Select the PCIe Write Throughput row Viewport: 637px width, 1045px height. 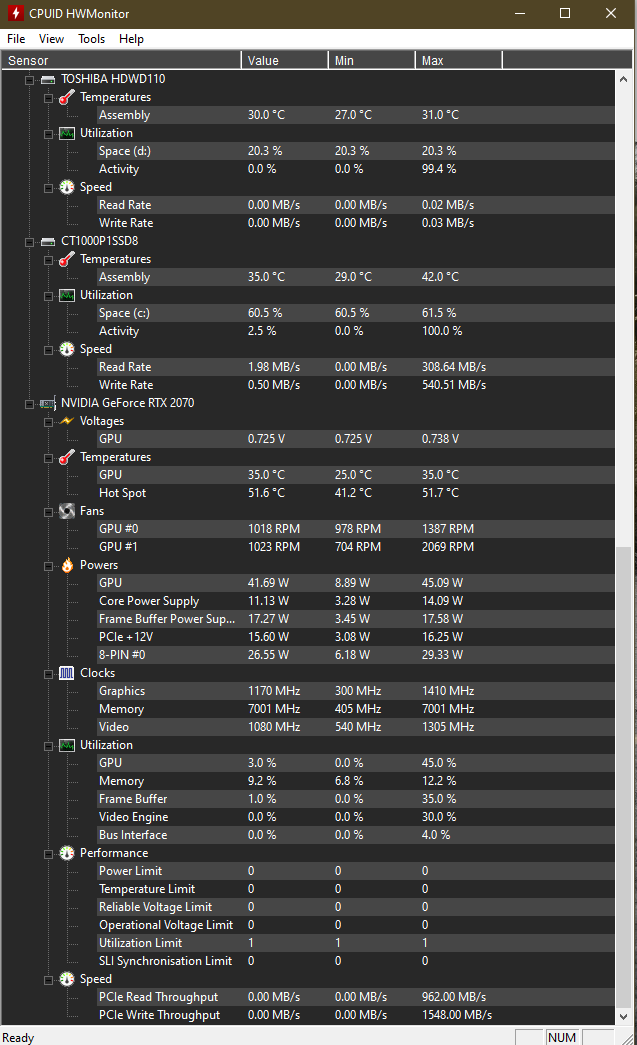356,1015
